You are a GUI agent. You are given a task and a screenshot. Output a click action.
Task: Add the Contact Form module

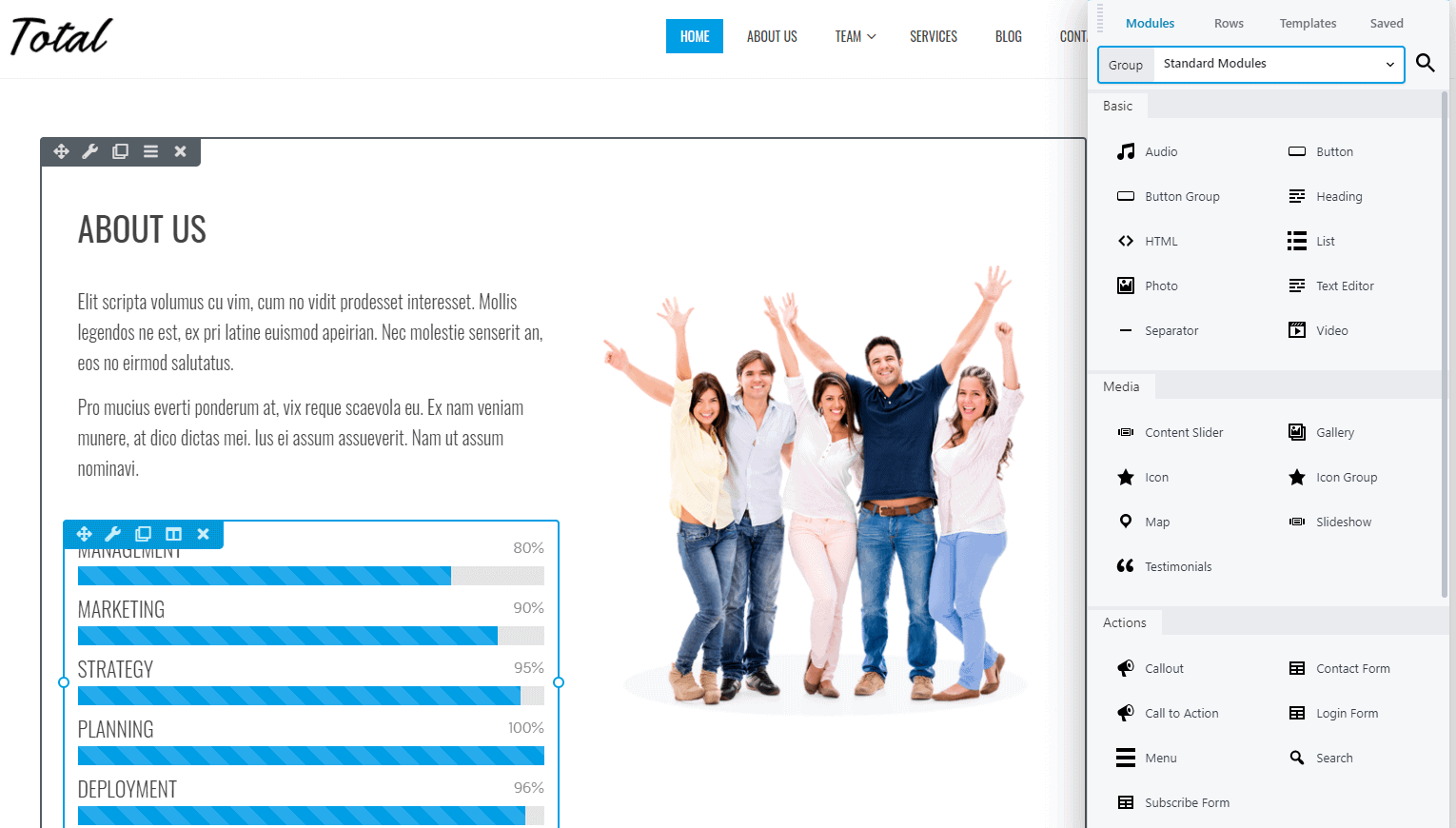pyautogui.click(x=1339, y=668)
